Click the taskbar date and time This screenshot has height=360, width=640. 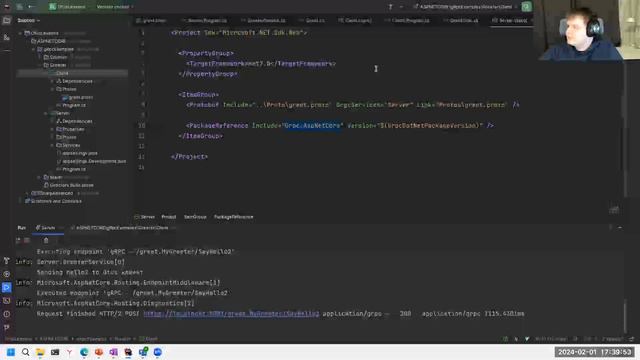click(594, 352)
